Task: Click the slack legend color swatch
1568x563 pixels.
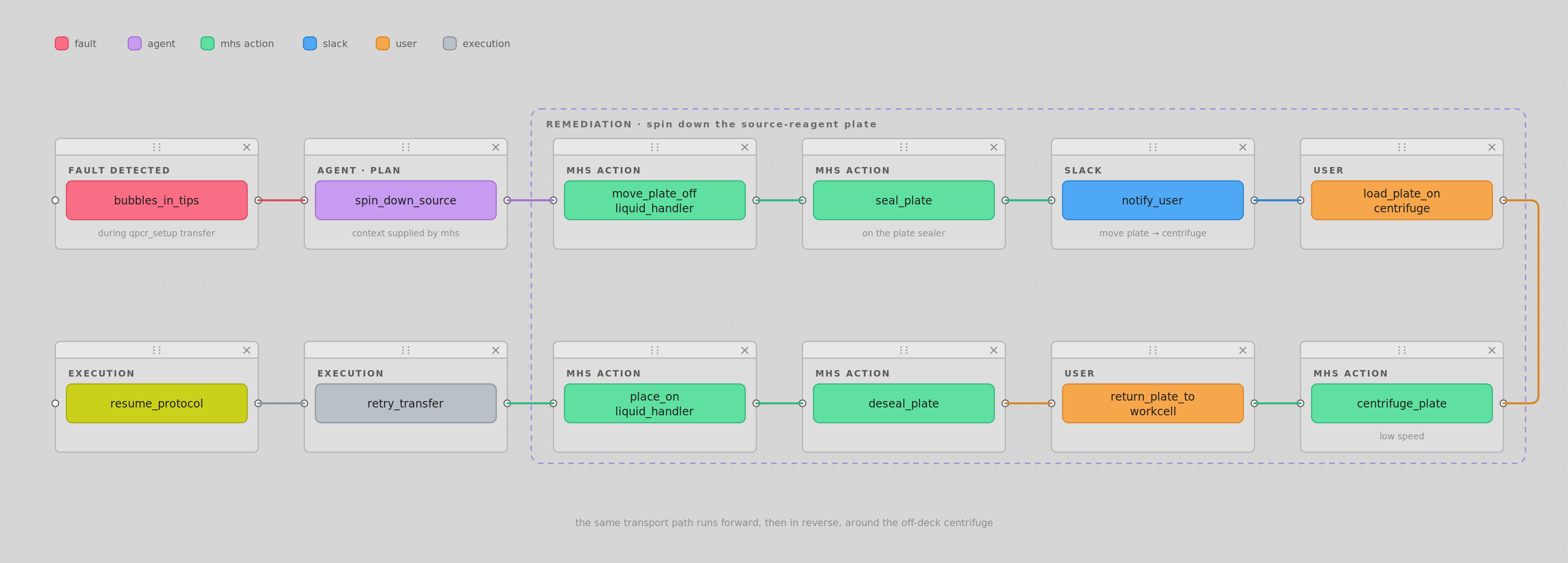Action: pyautogui.click(x=310, y=43)
